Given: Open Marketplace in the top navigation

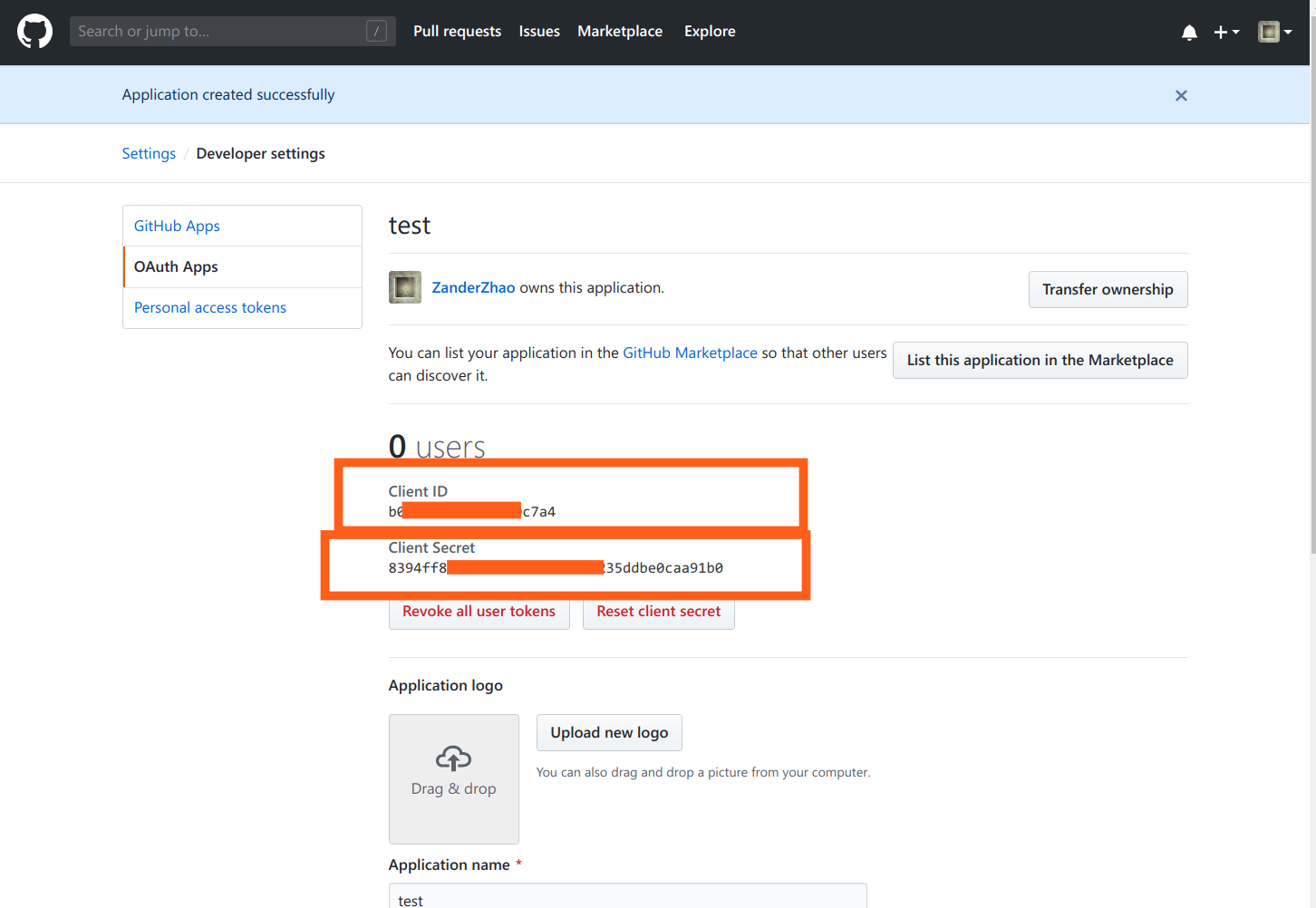Looking at the screenshot, I should click(x=620, y=31).
